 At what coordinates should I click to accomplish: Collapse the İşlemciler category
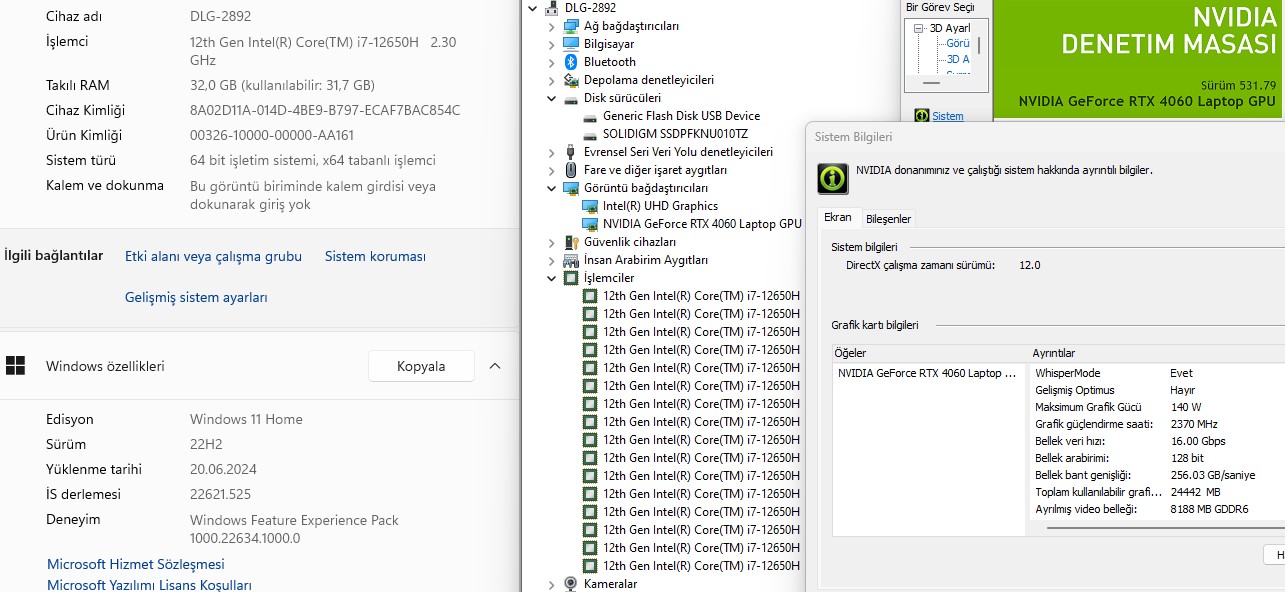click(551, 278)
